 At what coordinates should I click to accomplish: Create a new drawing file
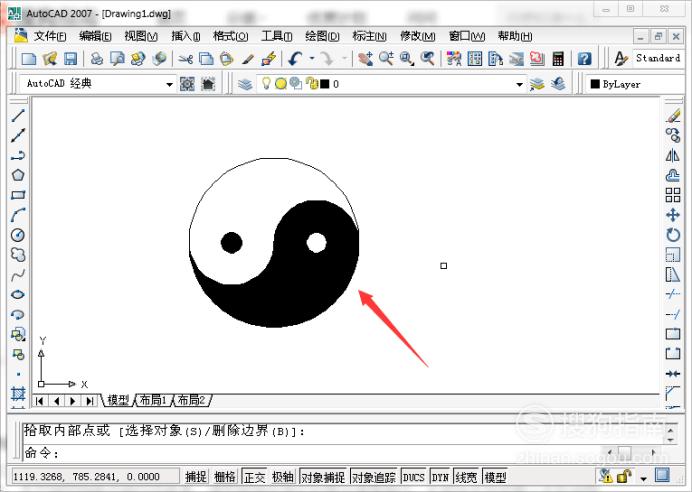pyautogui.click(x=29, y=58)
